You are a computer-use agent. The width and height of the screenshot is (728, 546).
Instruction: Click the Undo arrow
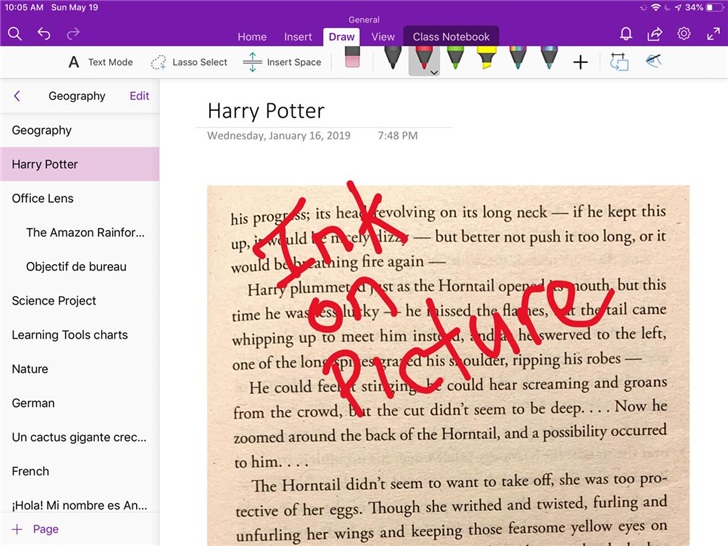click(44, 34)
